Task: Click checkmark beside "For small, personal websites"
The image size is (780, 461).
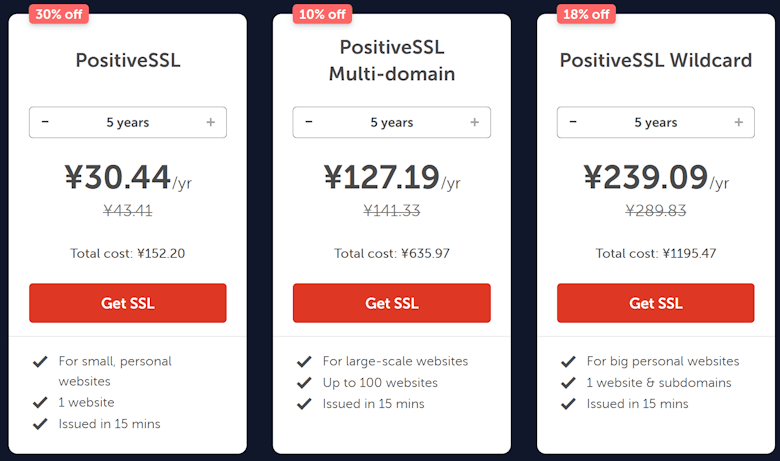Action: tap(40, 361)
